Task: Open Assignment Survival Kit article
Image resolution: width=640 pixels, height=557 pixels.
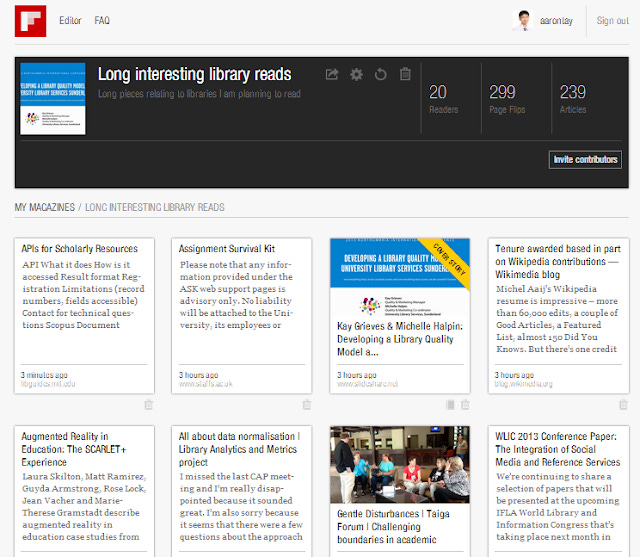Action: tap(227, 249)
